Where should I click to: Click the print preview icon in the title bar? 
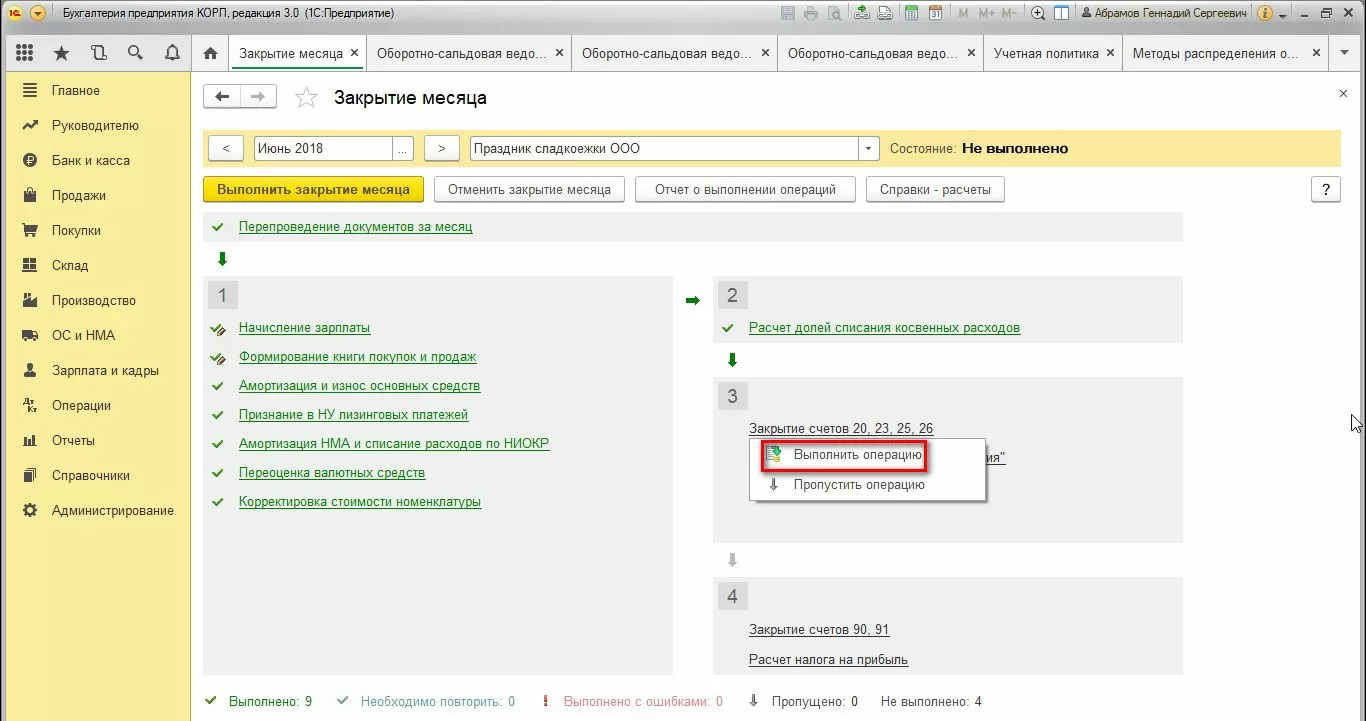click(833, 14)
